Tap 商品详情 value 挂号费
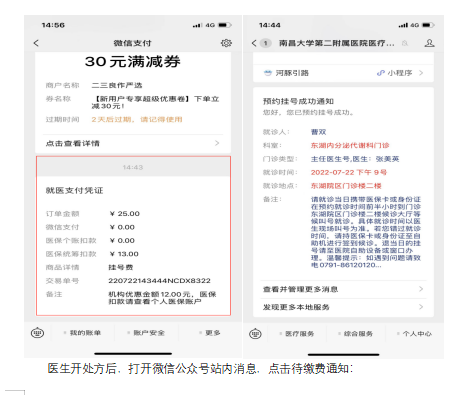The width and height of the screenshot is (466, 395). pyautogui.click(x=121, y=267)
